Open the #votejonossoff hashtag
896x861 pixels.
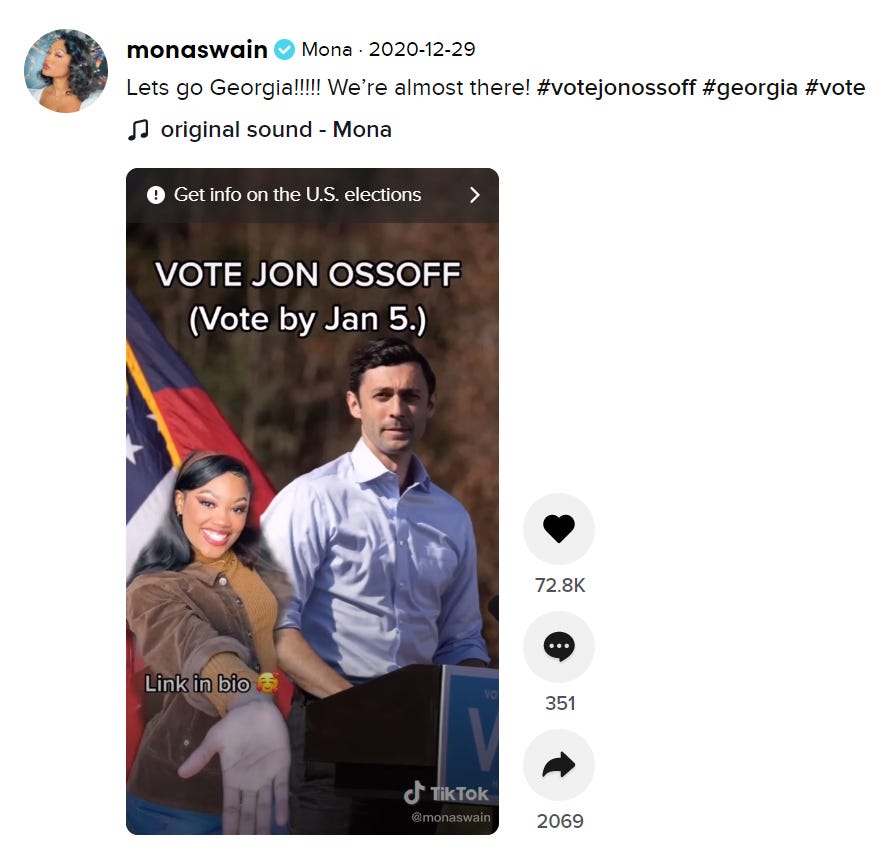pyautogui.click(x=617, y=88)
